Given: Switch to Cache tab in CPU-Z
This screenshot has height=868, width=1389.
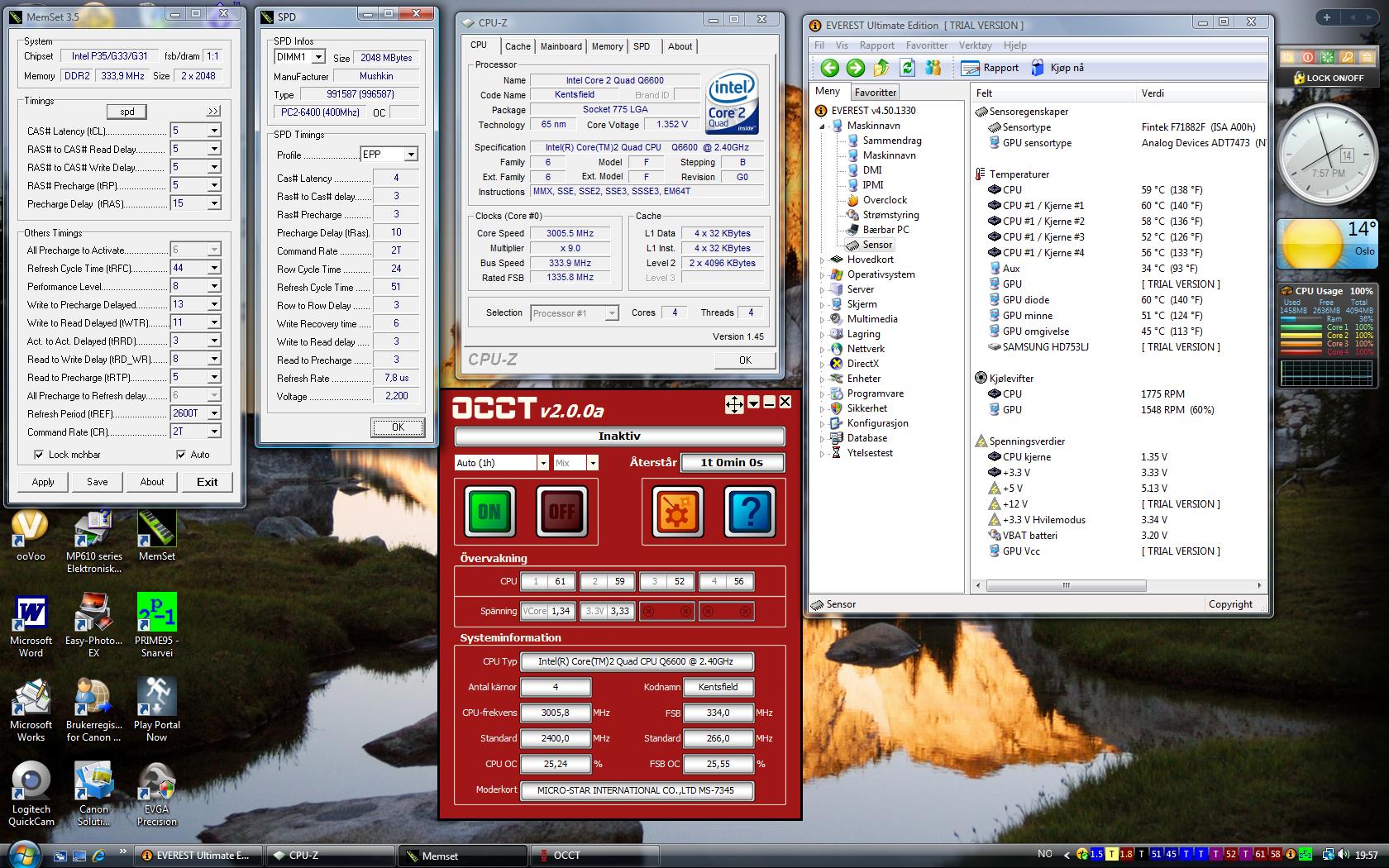Looking at the screenshot, I should click(518, 47).
